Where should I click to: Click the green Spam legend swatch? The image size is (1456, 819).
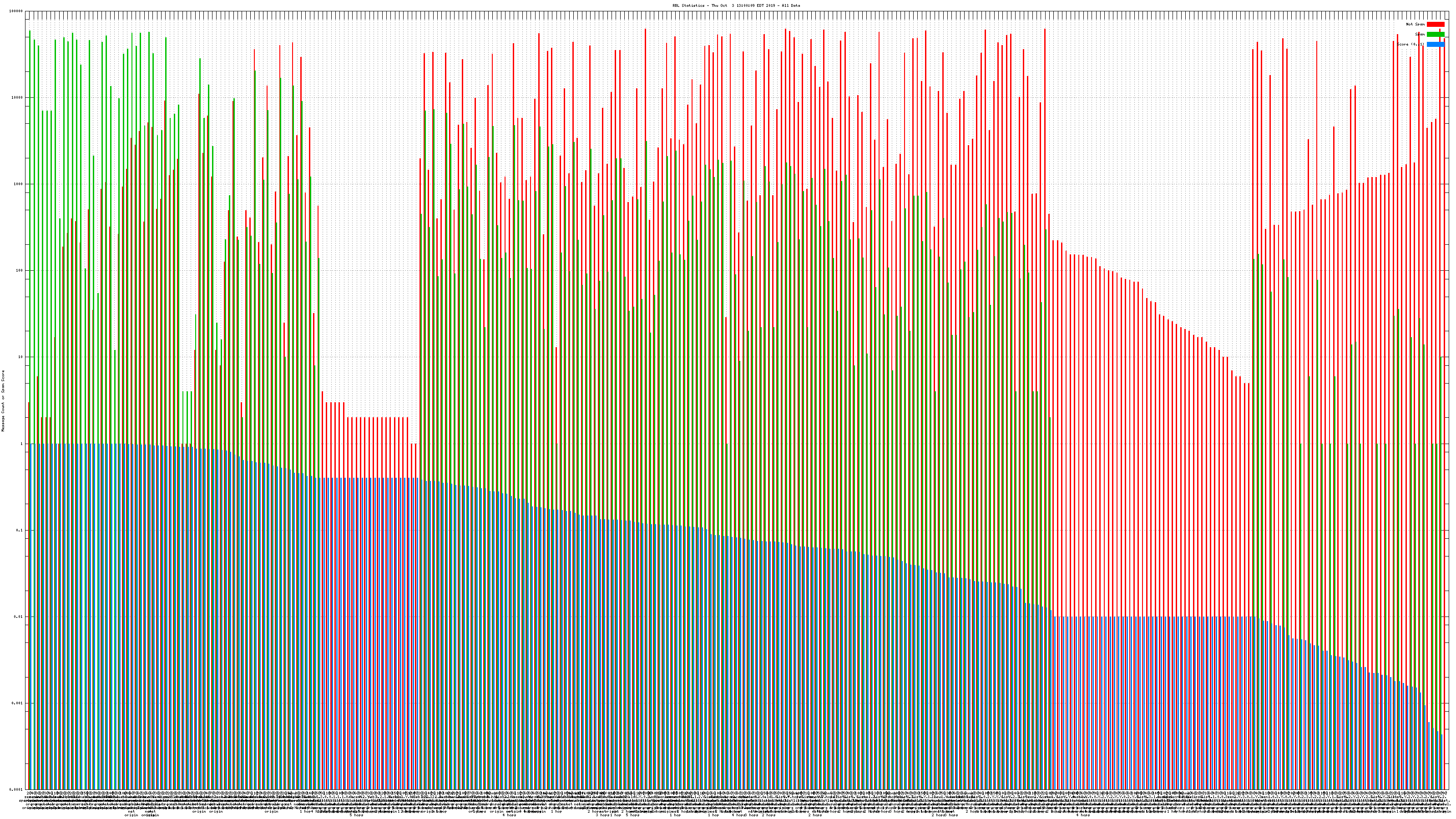[1435, 35]
